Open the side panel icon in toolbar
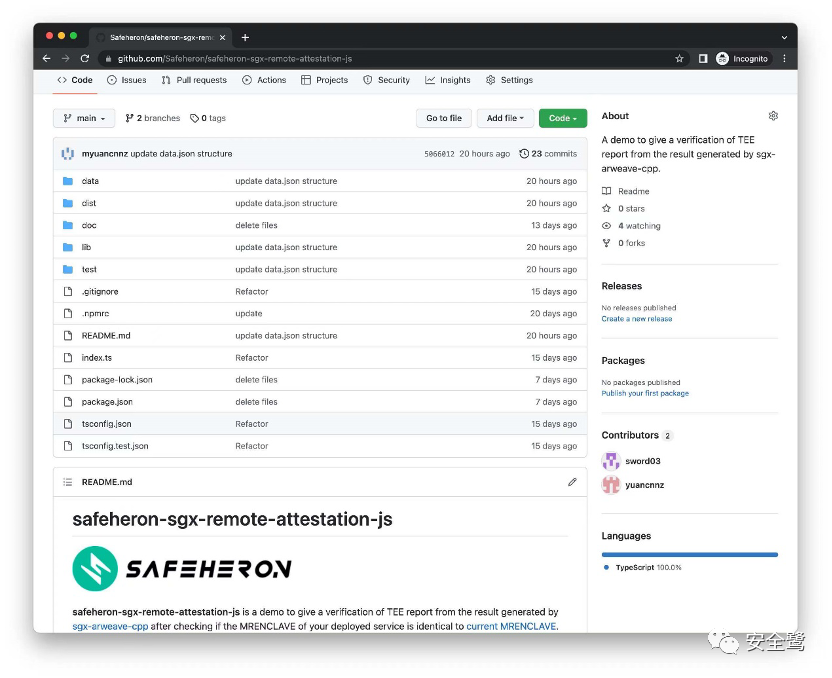The height and width of the screenshot is (678, 832). (x=703, y=58)
